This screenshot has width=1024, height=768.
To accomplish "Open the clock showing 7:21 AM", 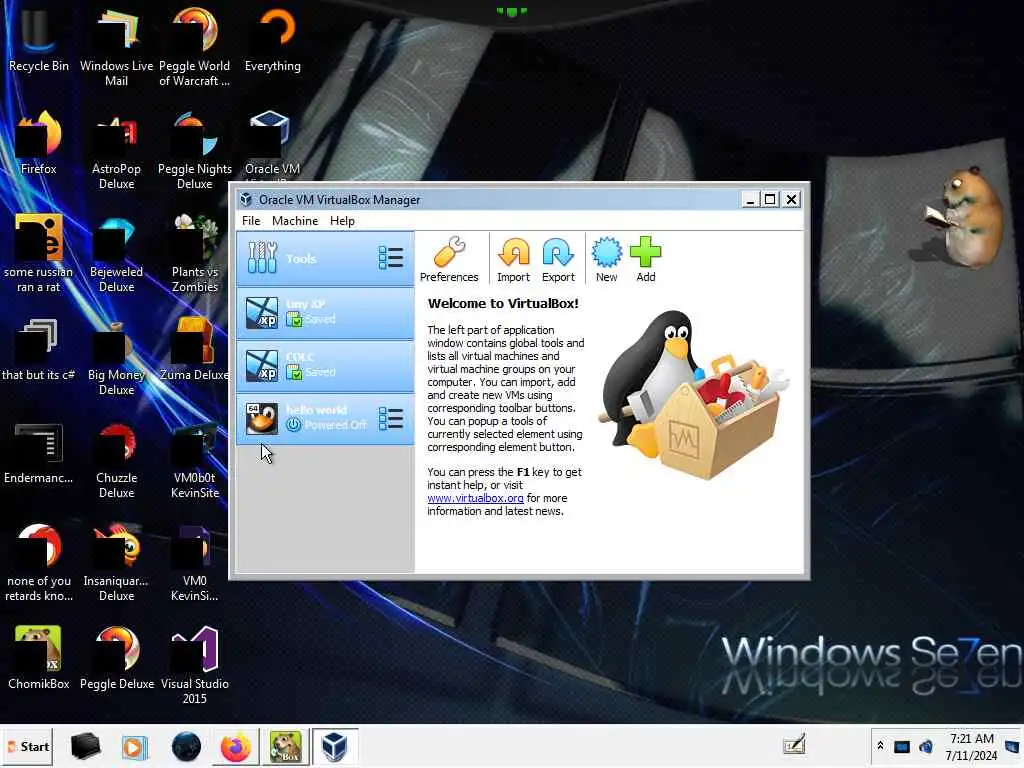I will (972, 746).
